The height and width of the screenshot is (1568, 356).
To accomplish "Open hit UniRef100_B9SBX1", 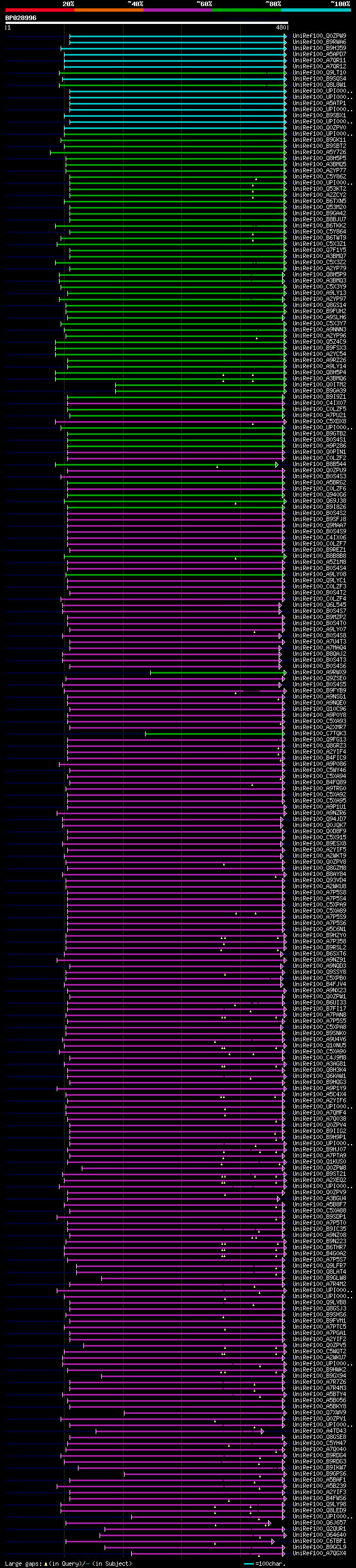I will click(x=319, y=116).
